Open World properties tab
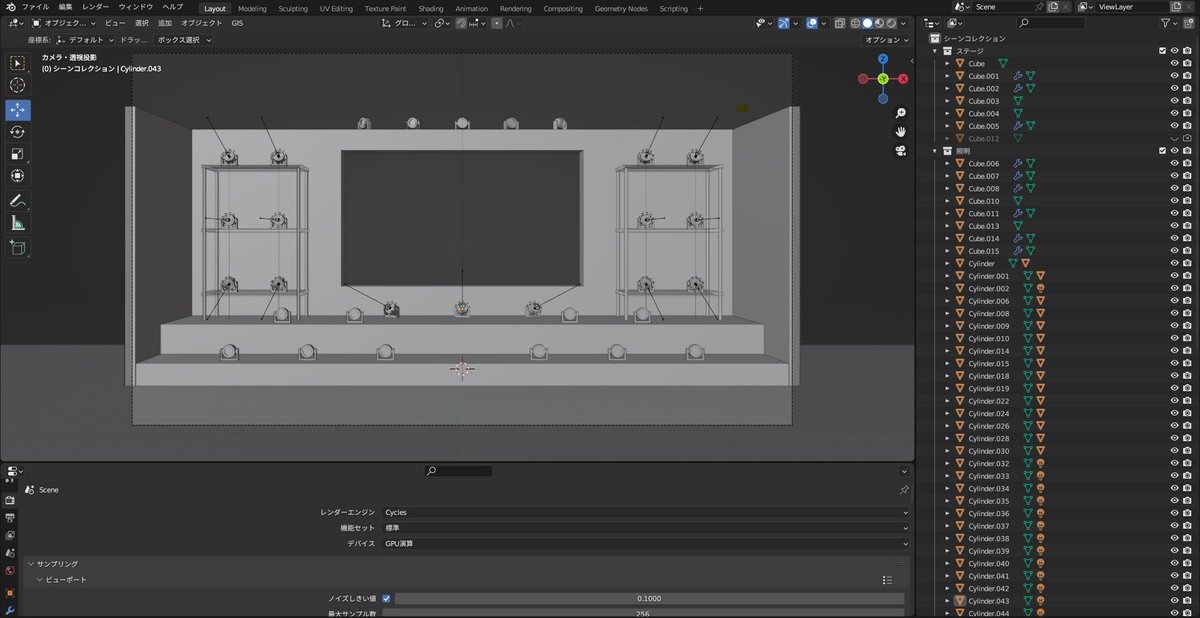 pyautogui.click(x=10, y=571)
